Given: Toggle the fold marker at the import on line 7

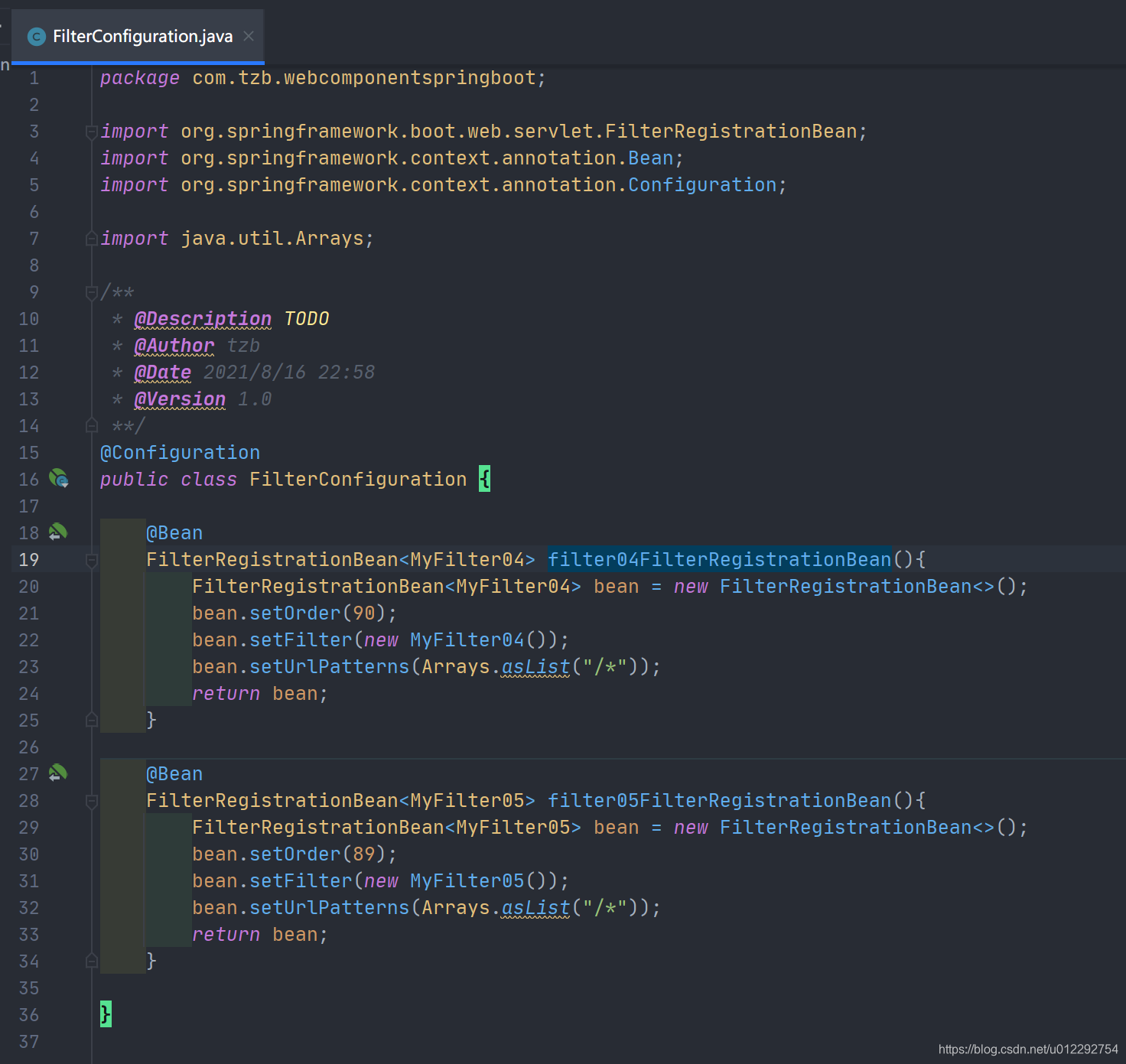Looking at the screenshot, I should click(x=92, y=239).
